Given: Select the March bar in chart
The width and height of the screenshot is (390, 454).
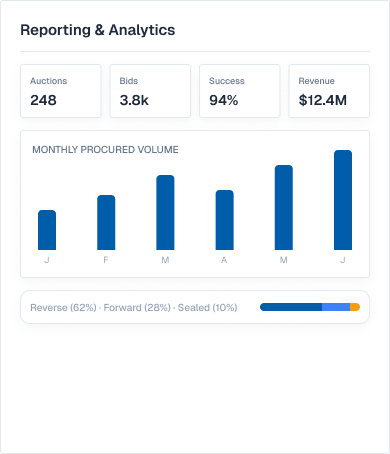Looking at the screenshot, I should (165, 212).
